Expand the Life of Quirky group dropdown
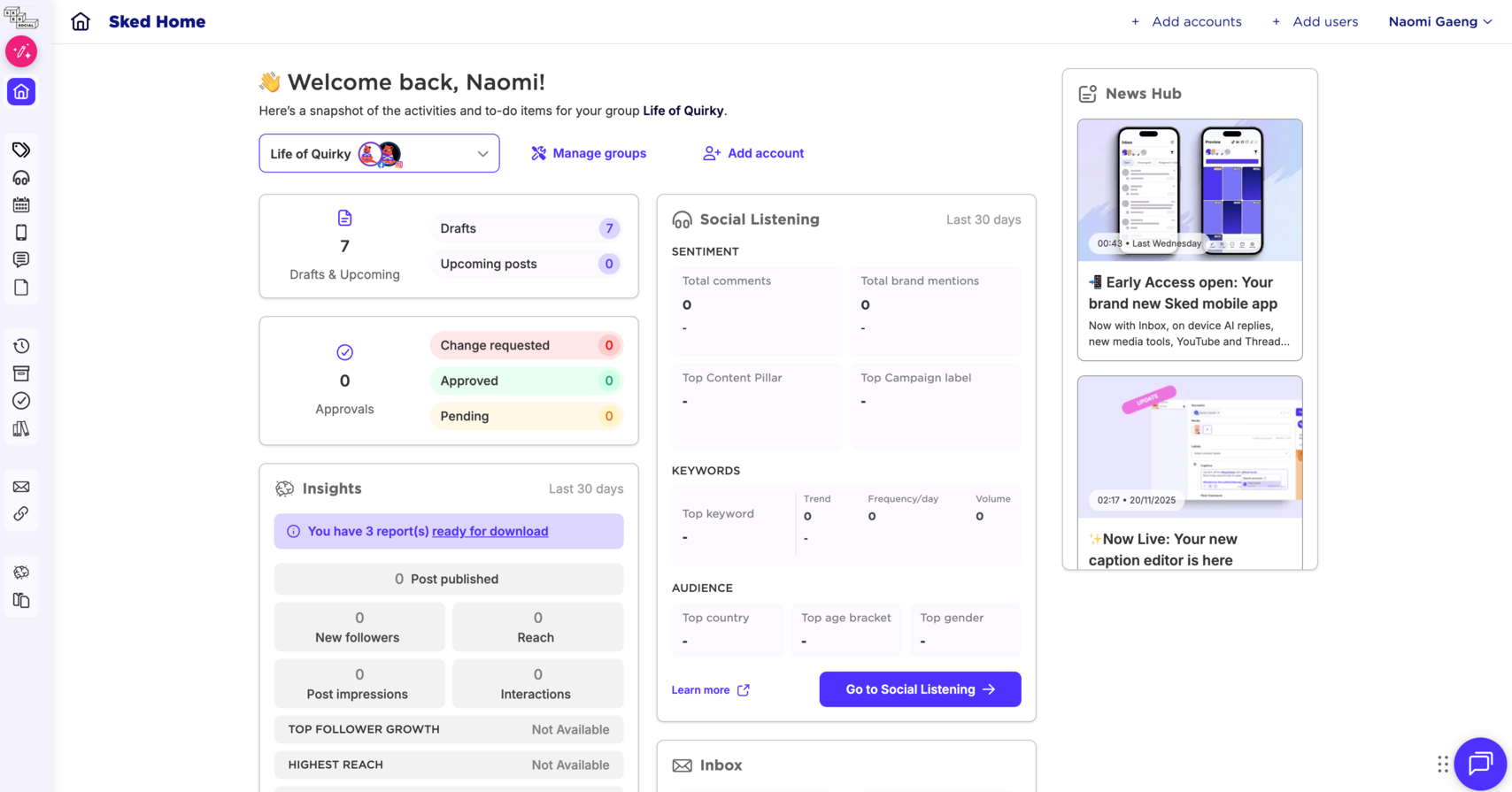 (379, 153)
